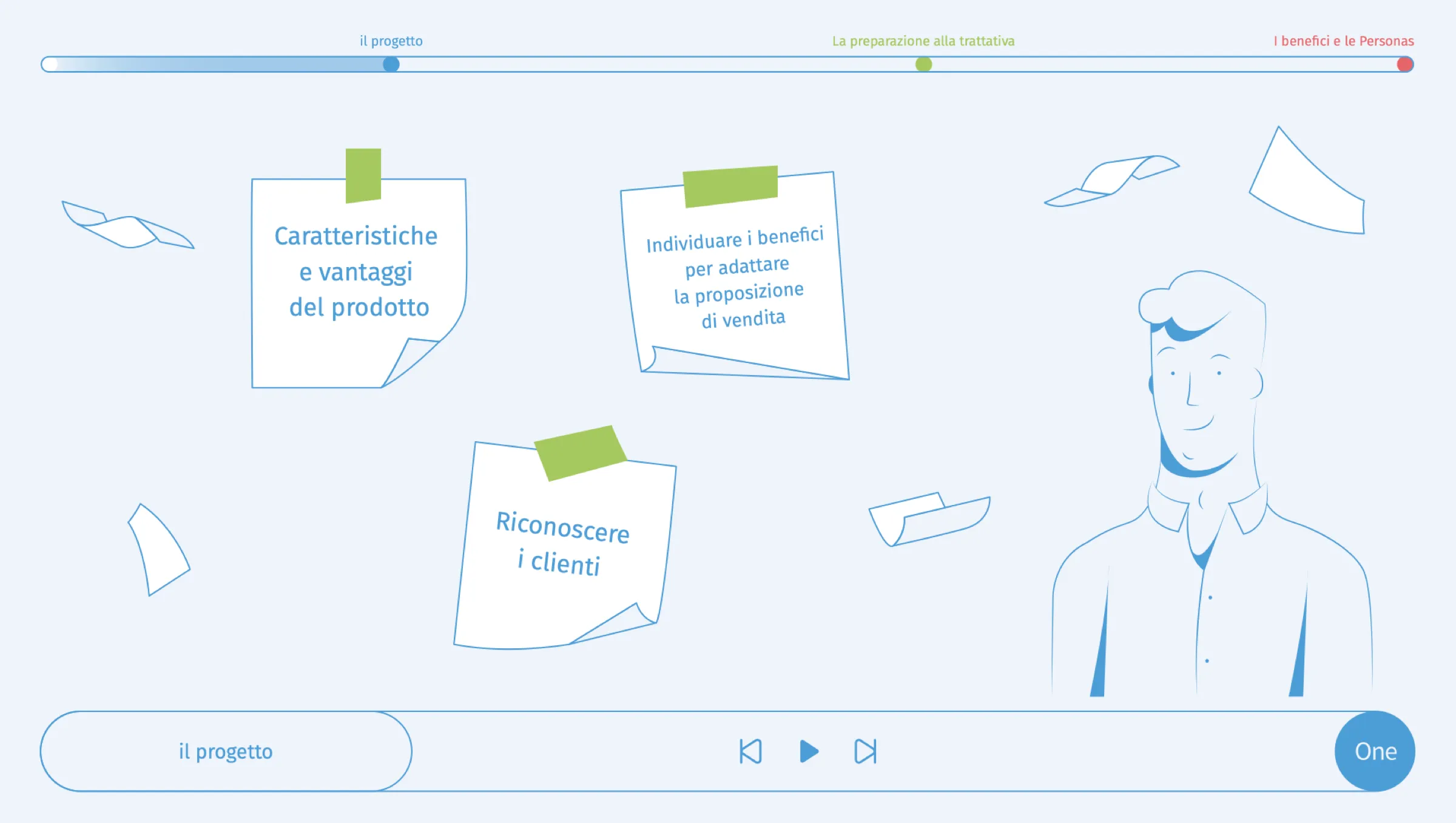Open 'La preparazione alla trattativa' label
Image resolution: width=1456 pixels, height=823 pixels.
pyautogui.click(x=923, y=41)
